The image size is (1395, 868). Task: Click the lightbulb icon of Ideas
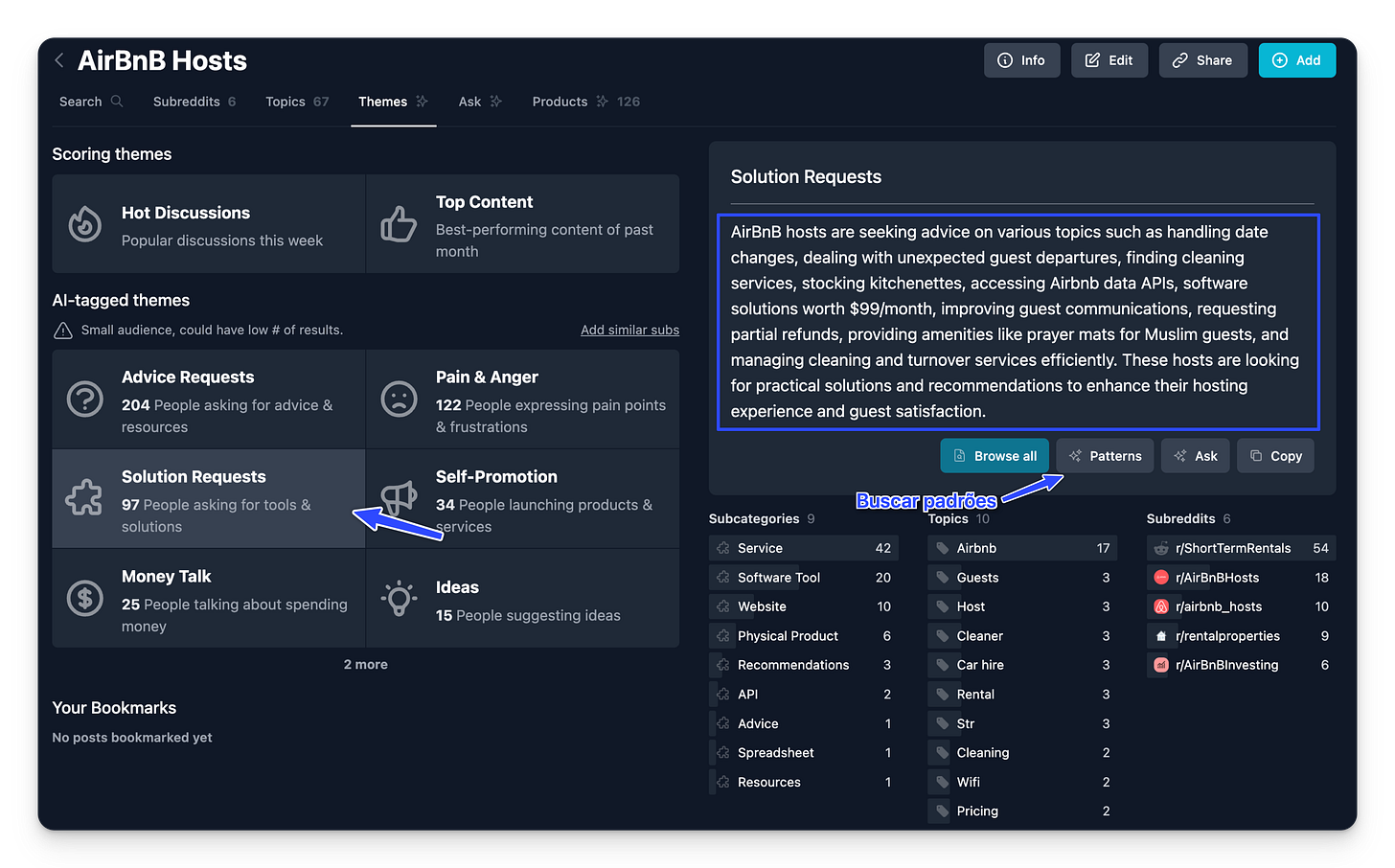(x=399, y=599)
